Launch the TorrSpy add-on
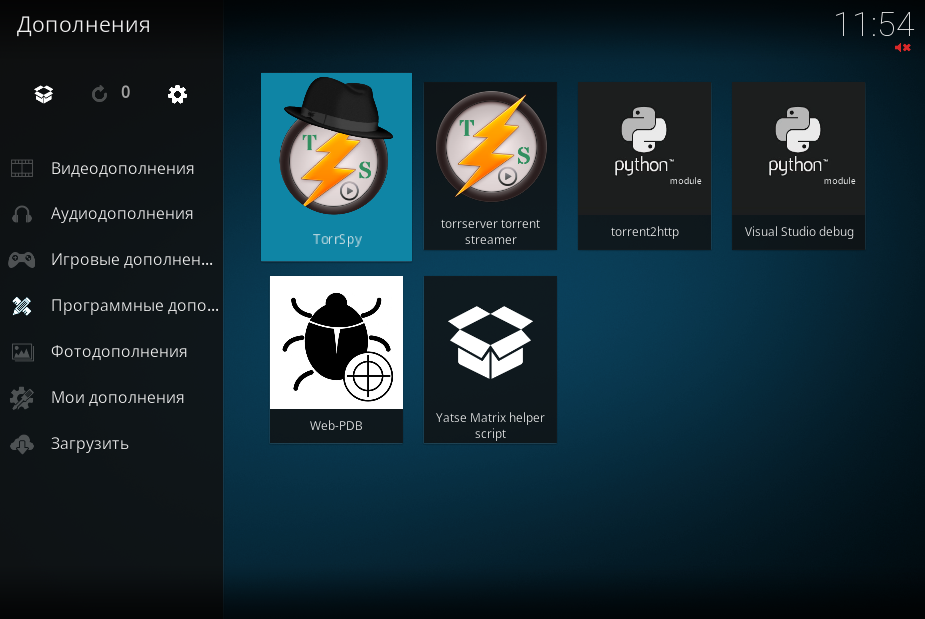925x619 pixels. point(336,166)
